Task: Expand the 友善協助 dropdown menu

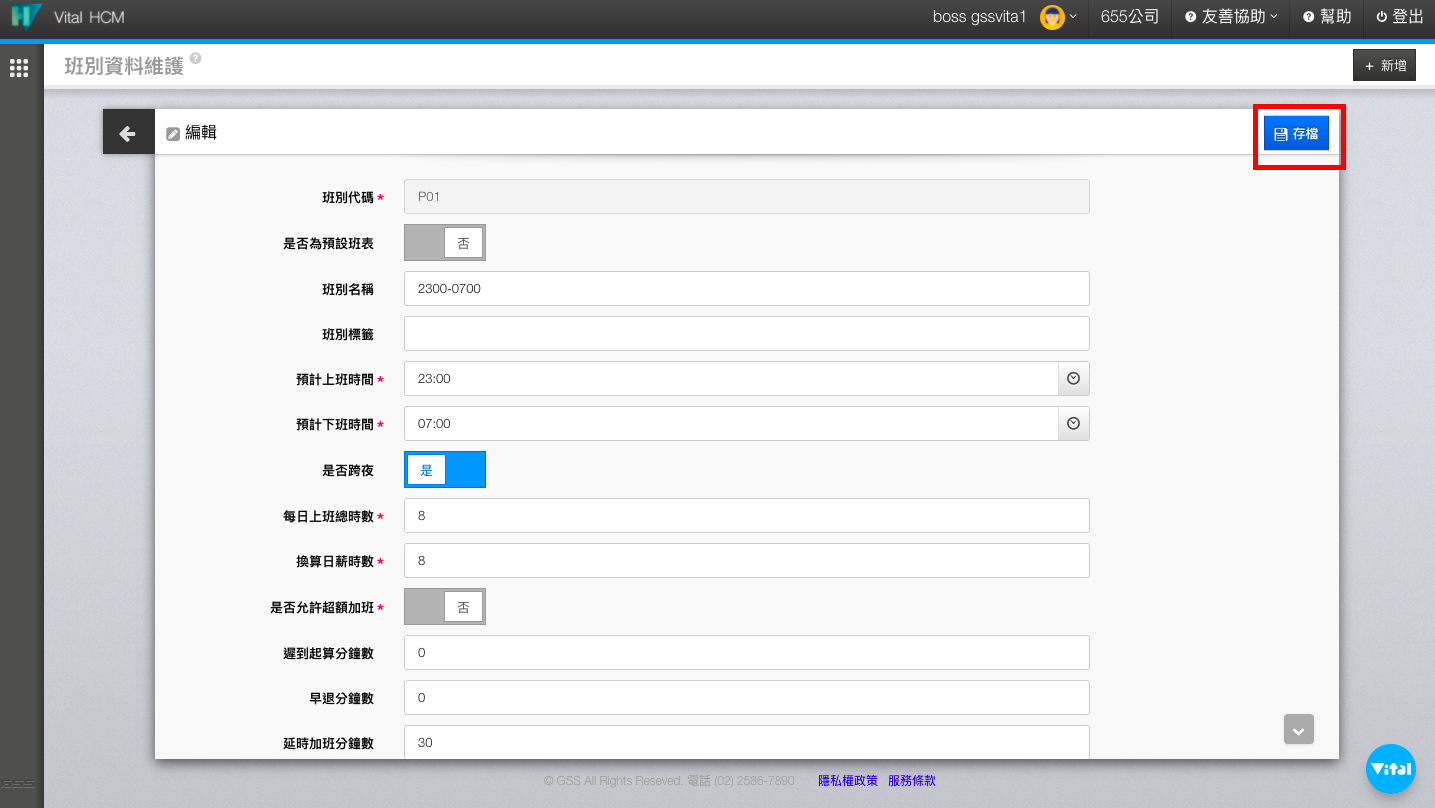Action: click(x=1231, y=17)
